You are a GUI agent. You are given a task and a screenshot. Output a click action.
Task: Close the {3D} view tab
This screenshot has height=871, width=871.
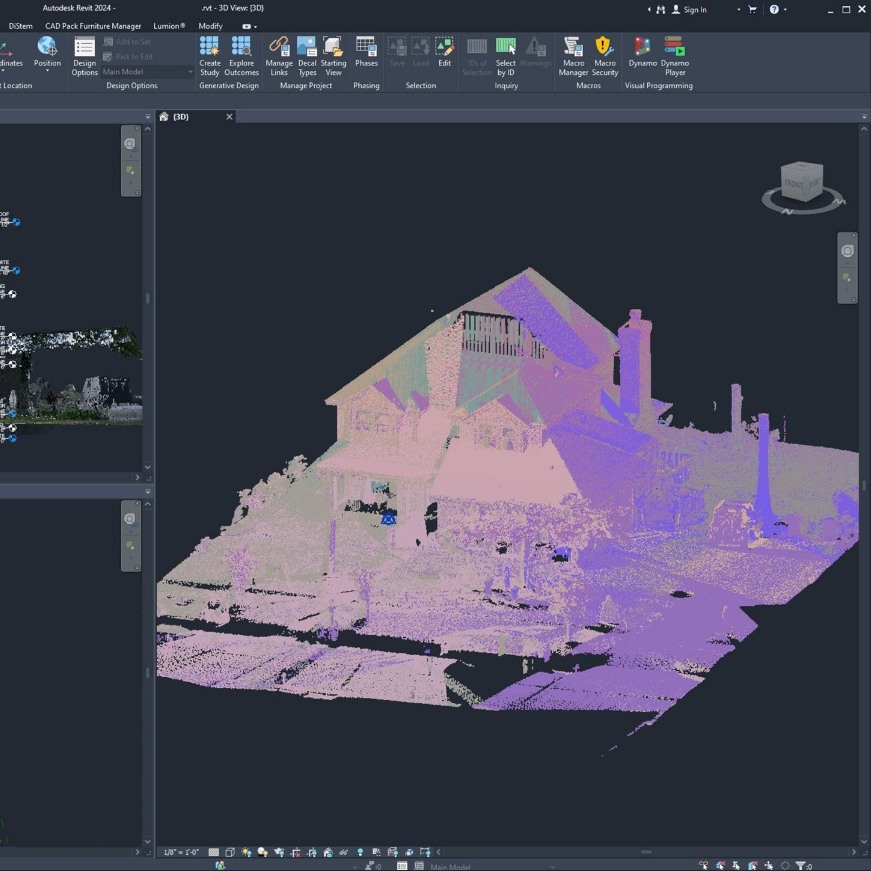tap(229, 117)
